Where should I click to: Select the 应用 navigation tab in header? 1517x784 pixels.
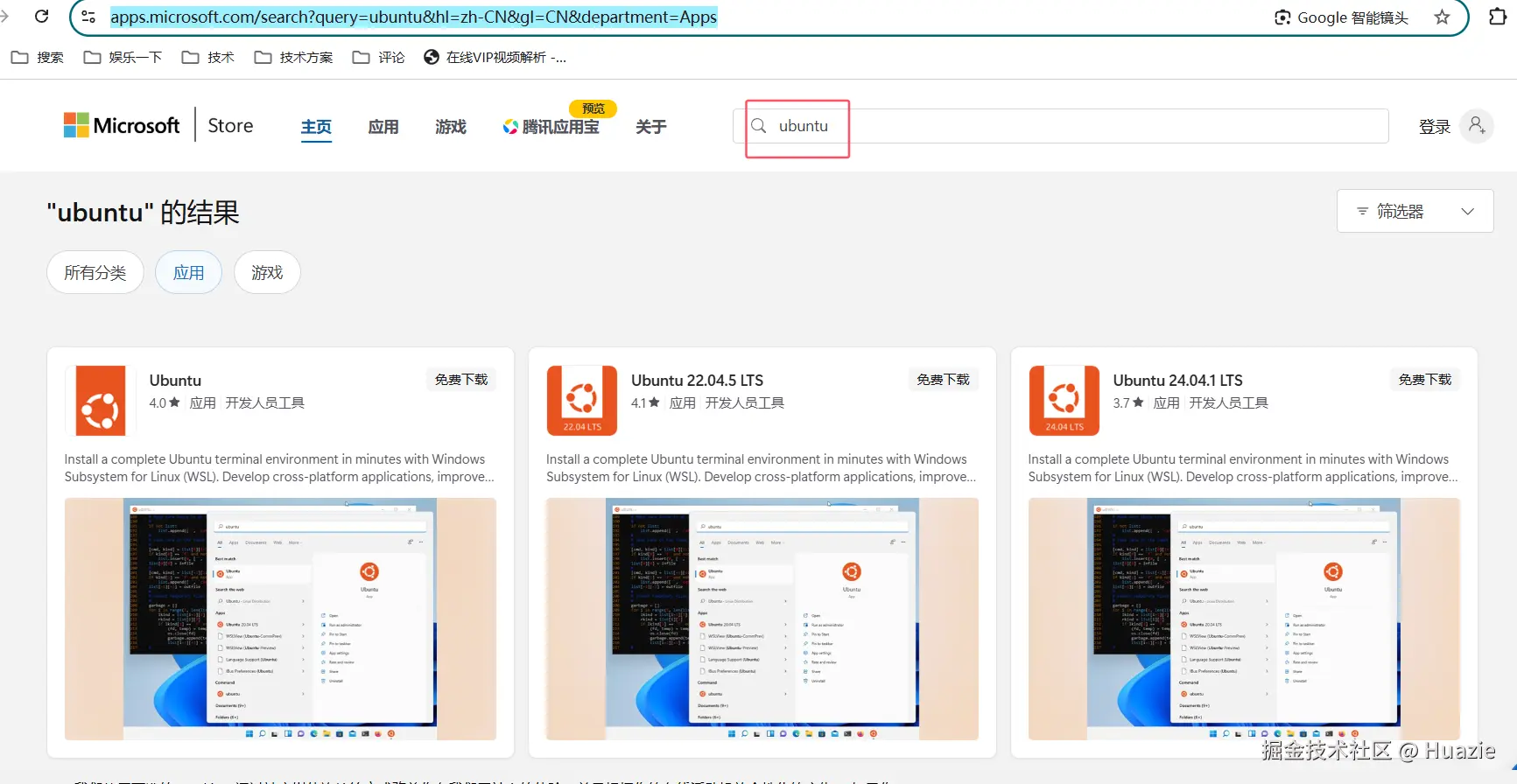383,127
